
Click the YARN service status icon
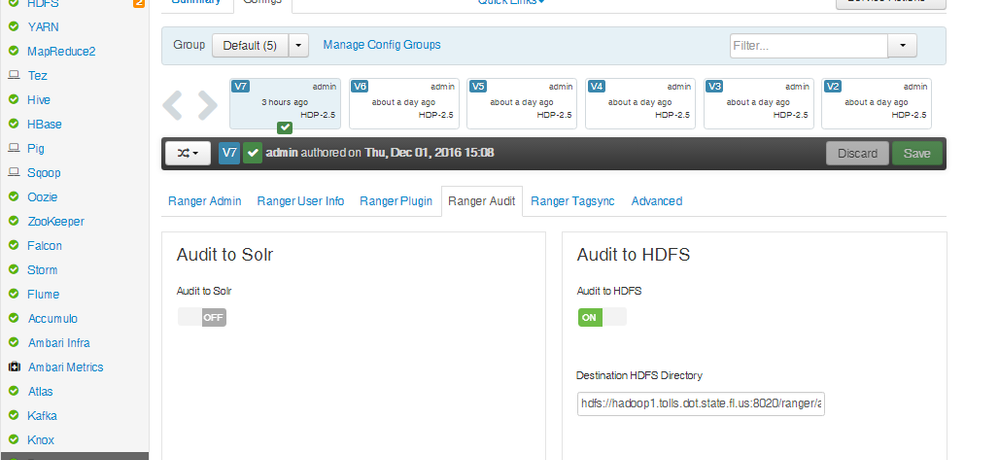13,27
